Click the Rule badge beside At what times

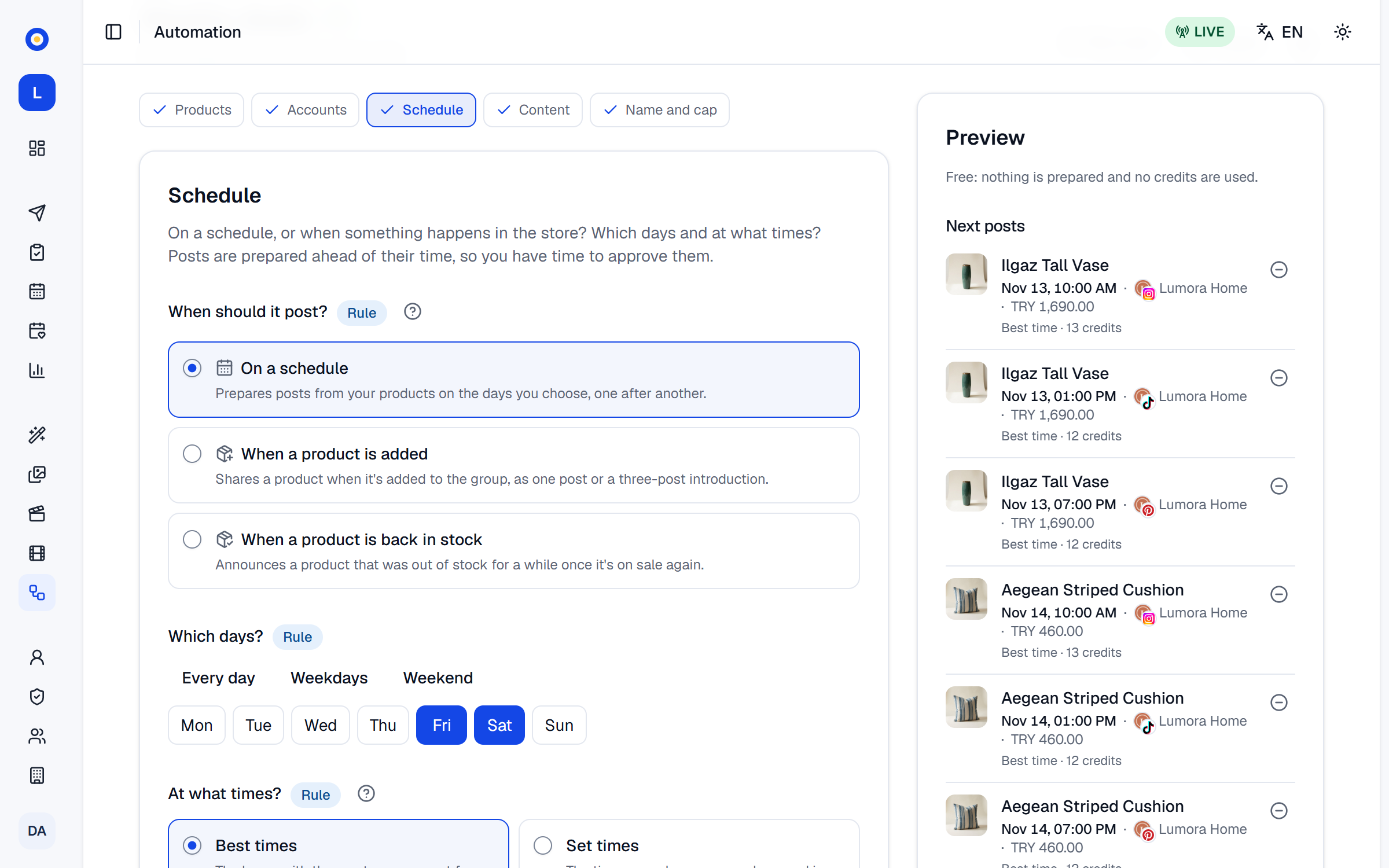coord(315,795)
